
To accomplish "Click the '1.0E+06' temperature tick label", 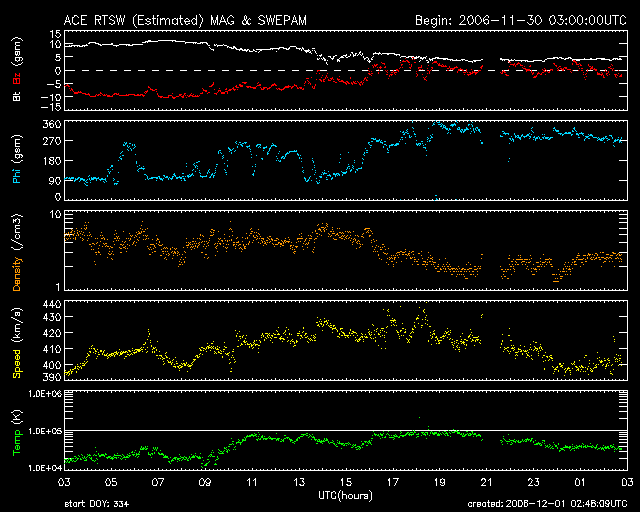I will [x=45, y=394].
